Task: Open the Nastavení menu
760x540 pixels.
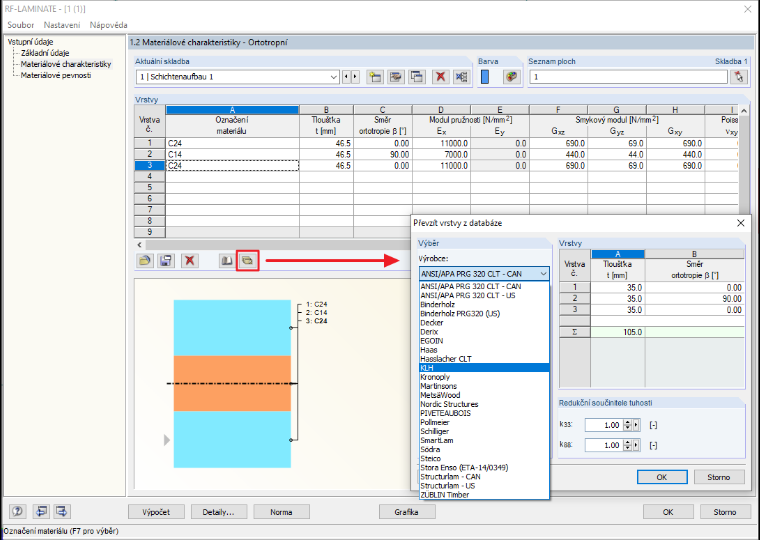Action: 62,25
